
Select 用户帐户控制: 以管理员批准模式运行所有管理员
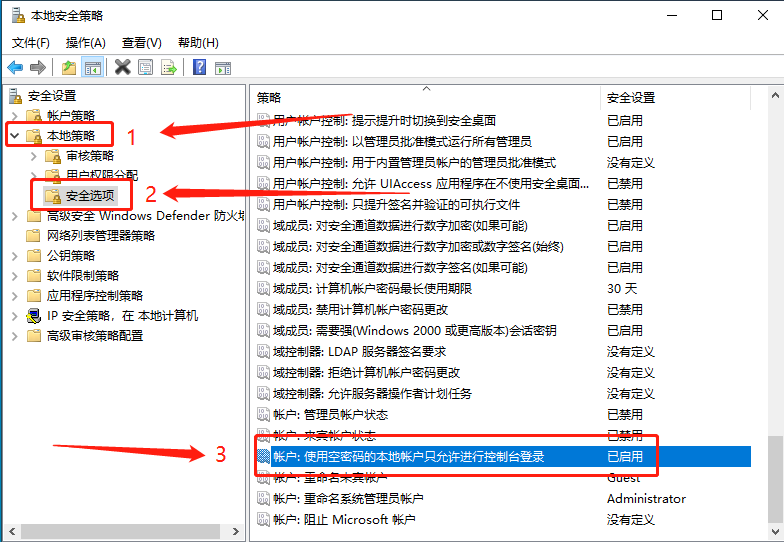point(402,142)
